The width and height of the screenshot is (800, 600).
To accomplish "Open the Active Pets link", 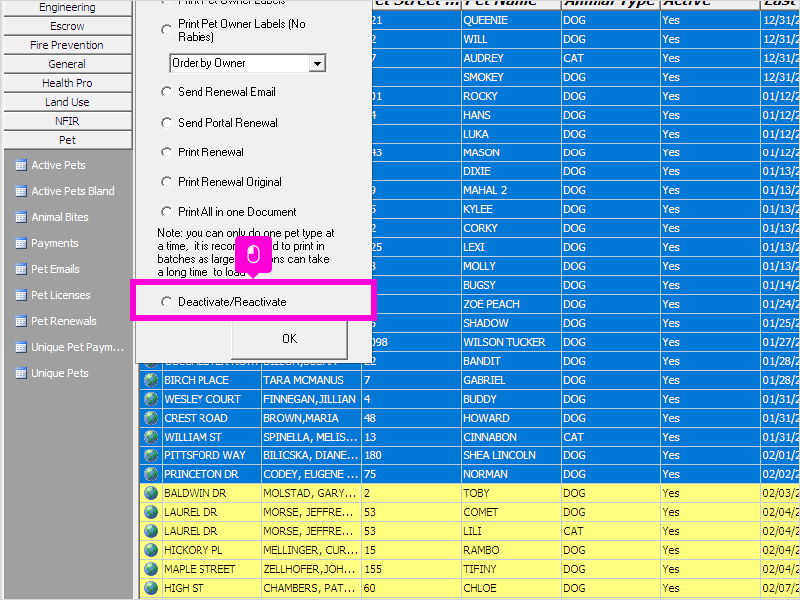I will point(58,165).
